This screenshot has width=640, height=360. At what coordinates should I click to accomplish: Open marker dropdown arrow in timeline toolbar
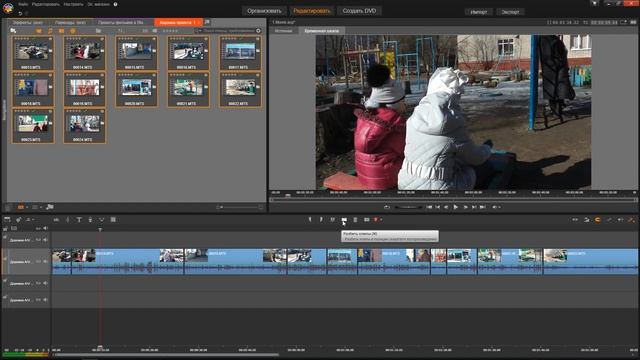[x=381, y=220]
